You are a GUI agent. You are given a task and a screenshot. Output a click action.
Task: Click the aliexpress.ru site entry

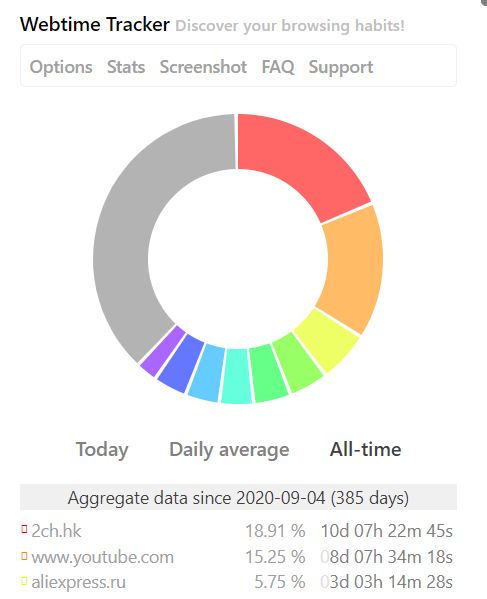tap(78, 582)
